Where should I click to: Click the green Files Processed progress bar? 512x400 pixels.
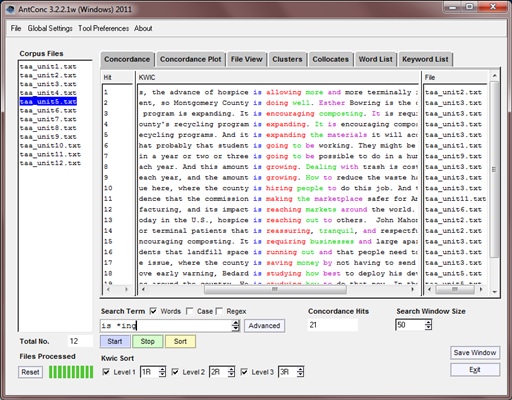(x=71, y=372)
